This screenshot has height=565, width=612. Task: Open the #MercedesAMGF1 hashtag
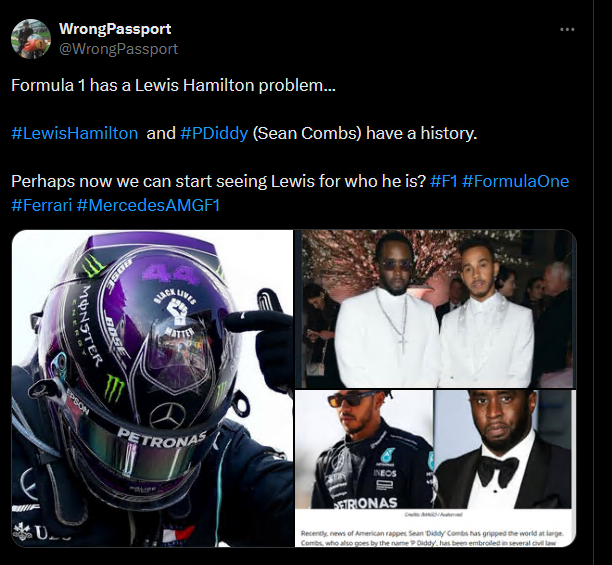pos(148,205)
